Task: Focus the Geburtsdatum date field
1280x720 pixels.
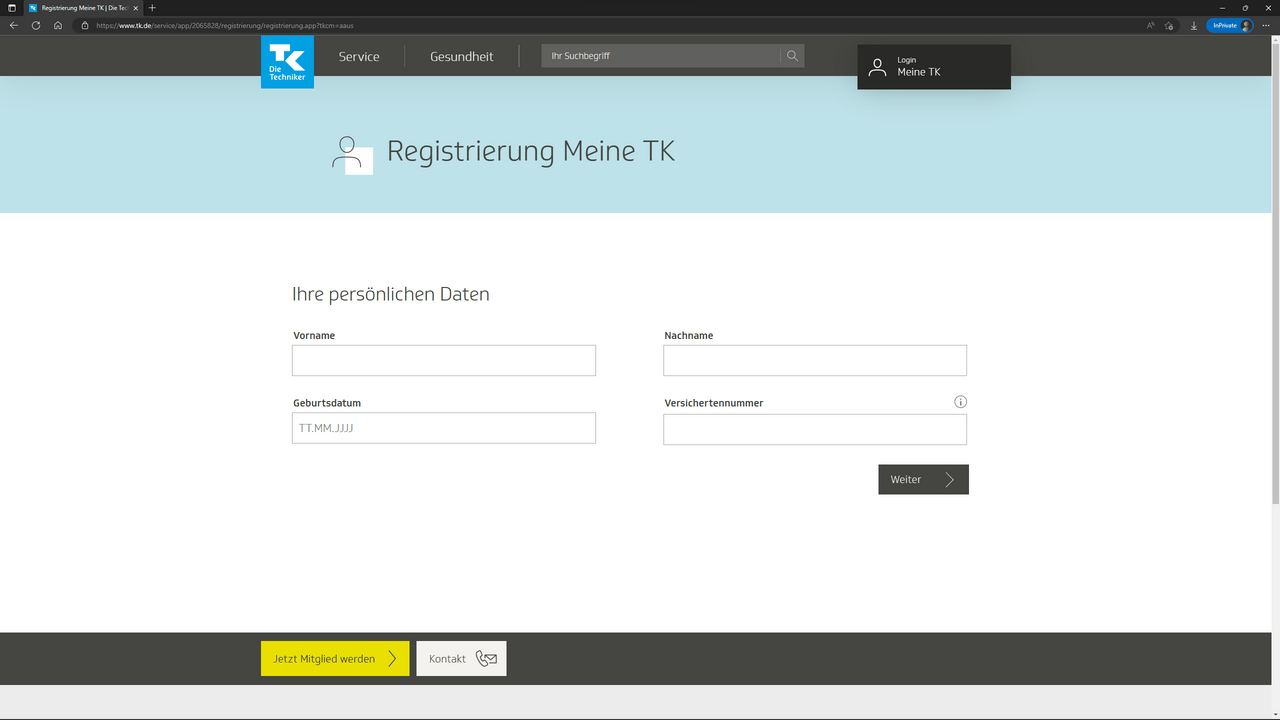Action: 444,428
